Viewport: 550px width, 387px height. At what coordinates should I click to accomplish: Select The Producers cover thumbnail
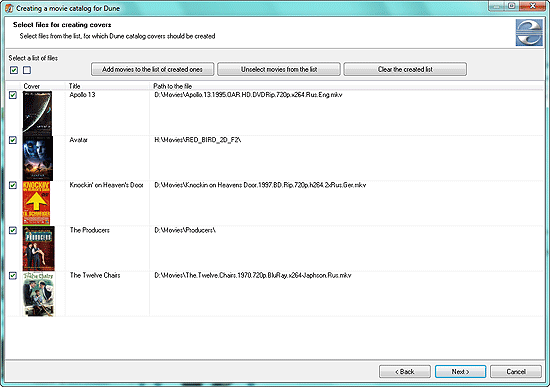click(x=39, y=248)
